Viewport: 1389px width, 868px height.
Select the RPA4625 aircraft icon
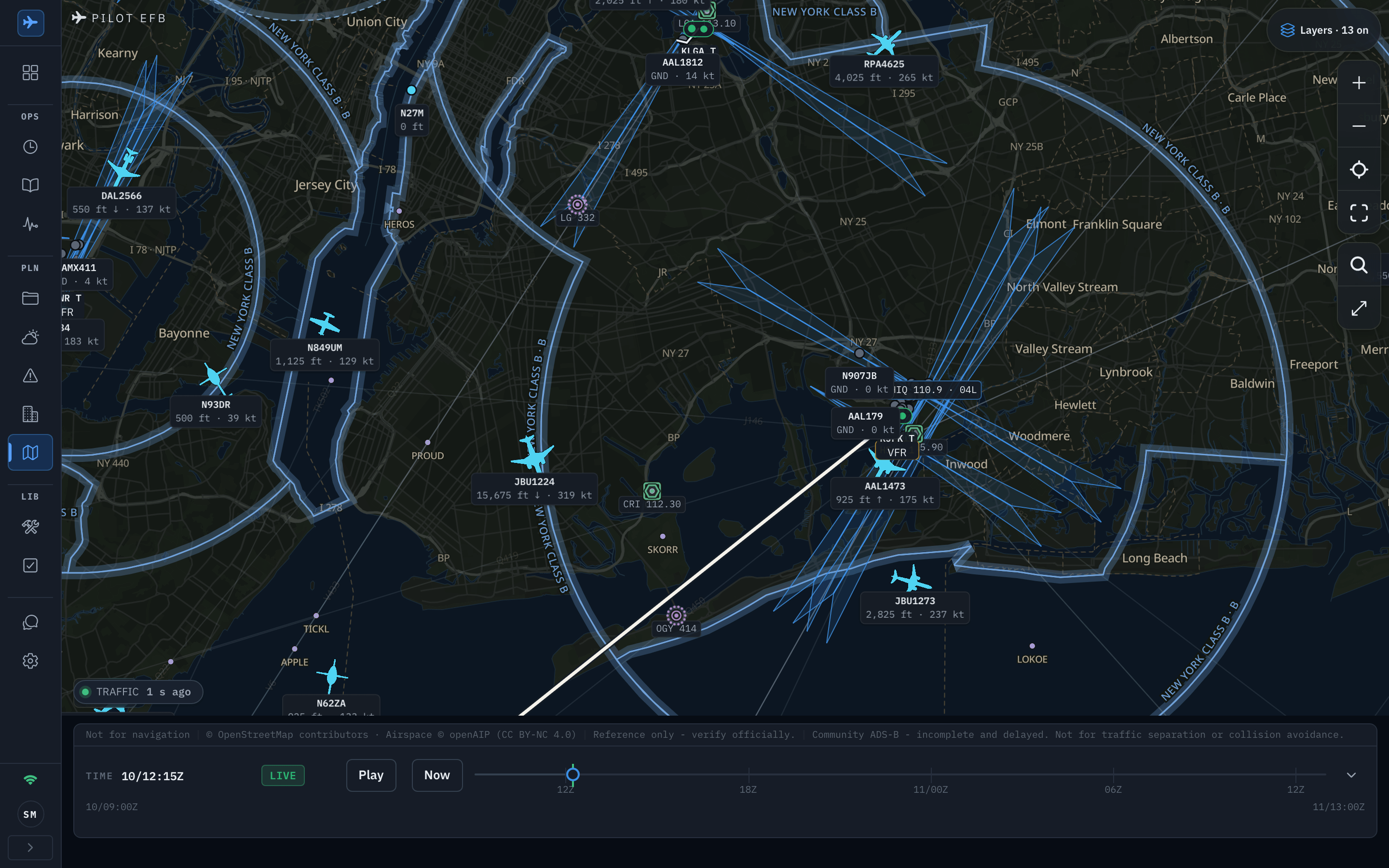point(885,43)
